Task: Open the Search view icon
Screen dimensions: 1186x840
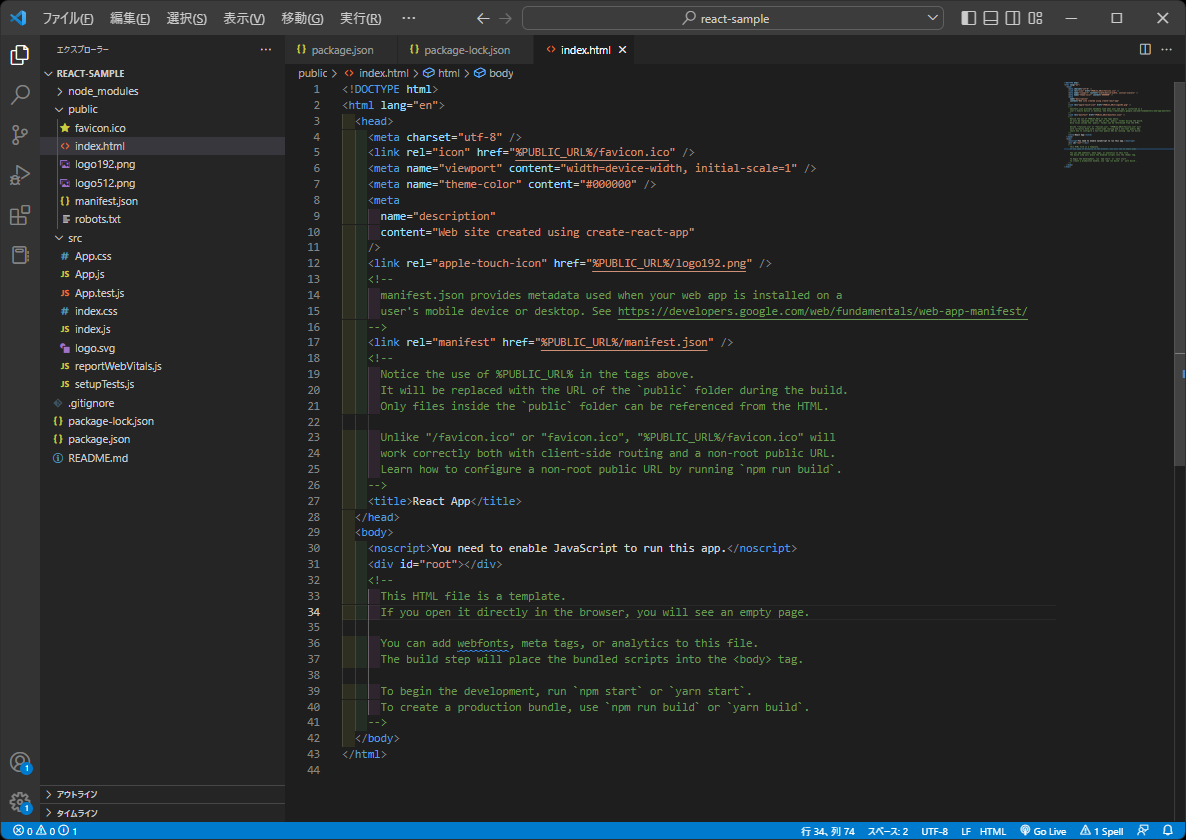Action: [20, 95]
